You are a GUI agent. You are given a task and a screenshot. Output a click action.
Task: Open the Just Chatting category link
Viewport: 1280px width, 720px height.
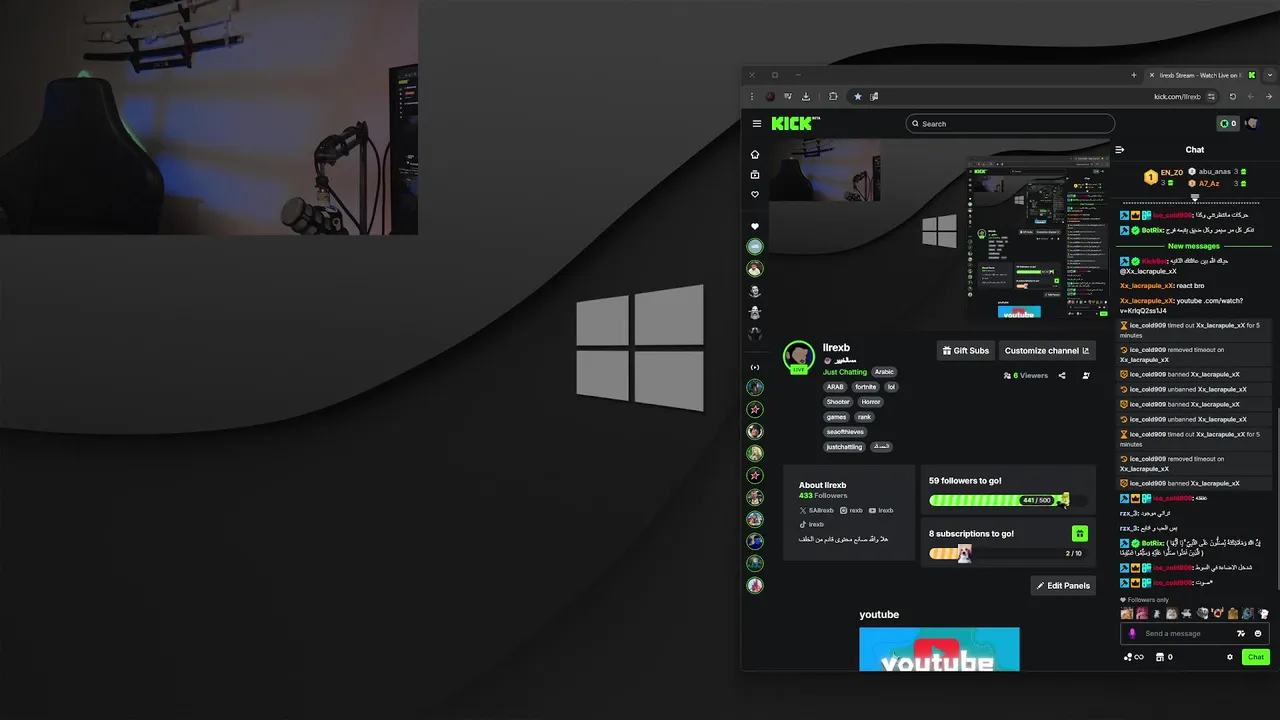tap(845, 372)
